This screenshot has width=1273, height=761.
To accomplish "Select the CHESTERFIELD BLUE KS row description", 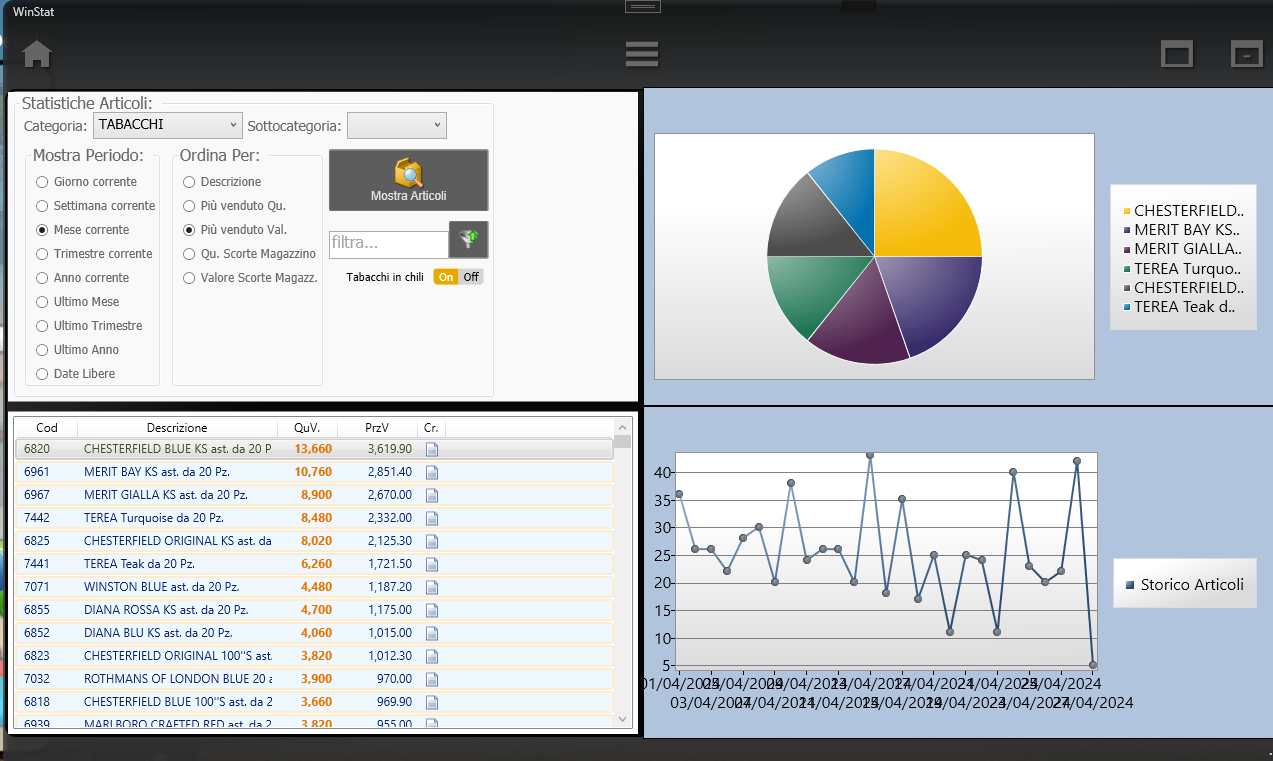I will 177,449.
